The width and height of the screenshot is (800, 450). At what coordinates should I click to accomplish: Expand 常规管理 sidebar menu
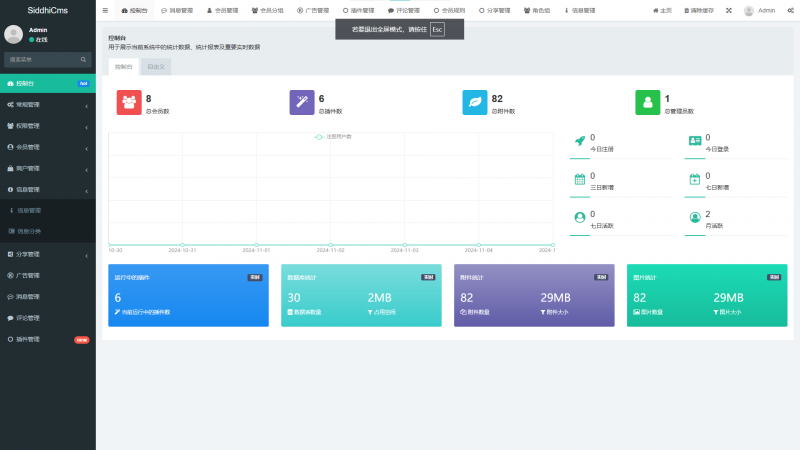(x=47, y=105)
